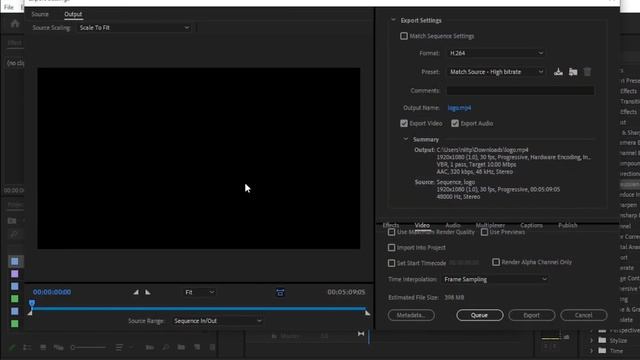Click the Cancel button

coord(584,315)
